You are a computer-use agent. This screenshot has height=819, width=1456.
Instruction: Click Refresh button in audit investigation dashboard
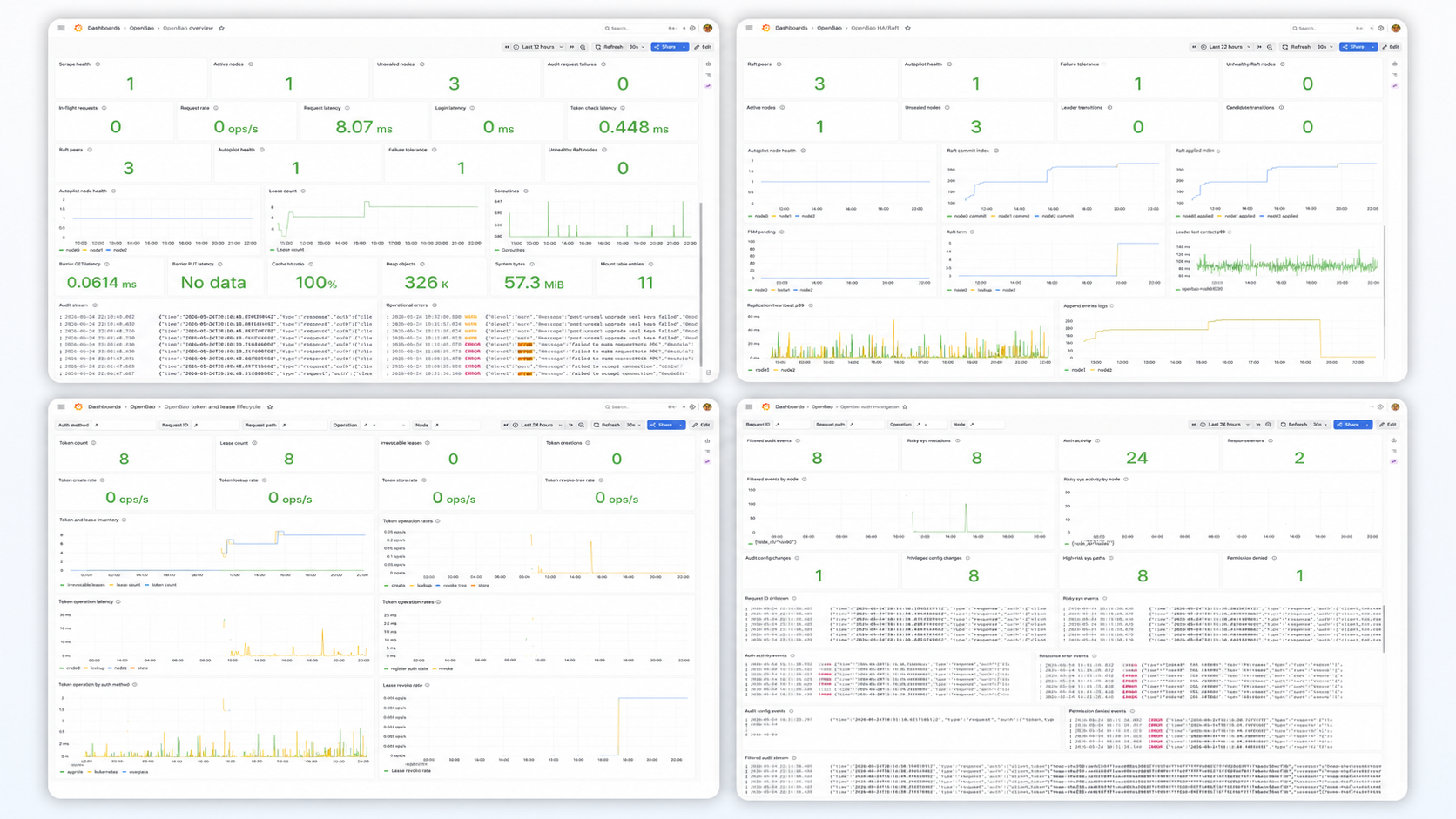tap(1295, 425)
